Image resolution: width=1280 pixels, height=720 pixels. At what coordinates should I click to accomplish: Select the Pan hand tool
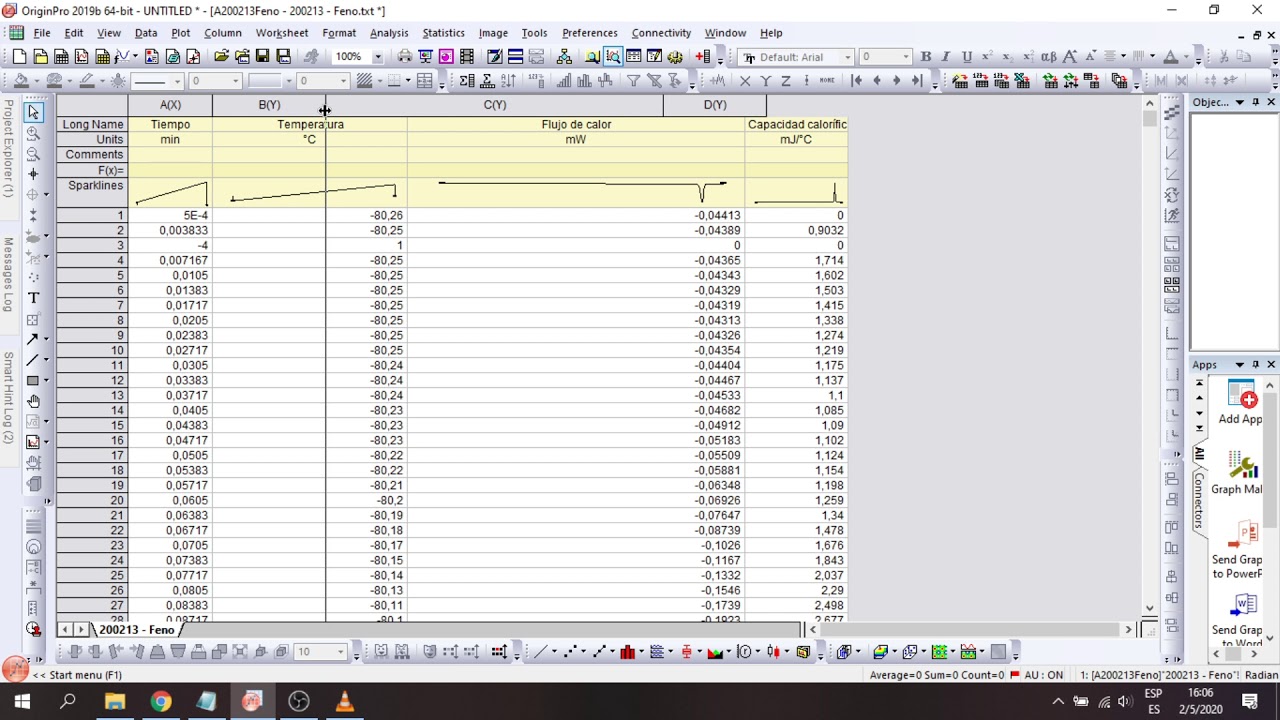(x=33, y=401)
